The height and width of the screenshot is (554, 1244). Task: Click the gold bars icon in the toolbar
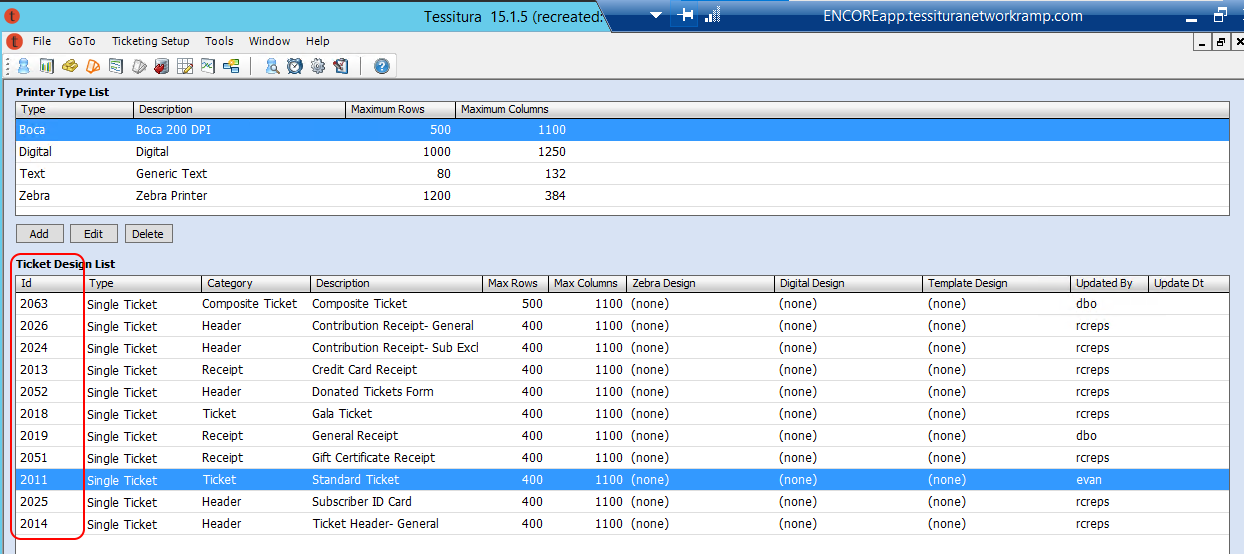[70, 67]
